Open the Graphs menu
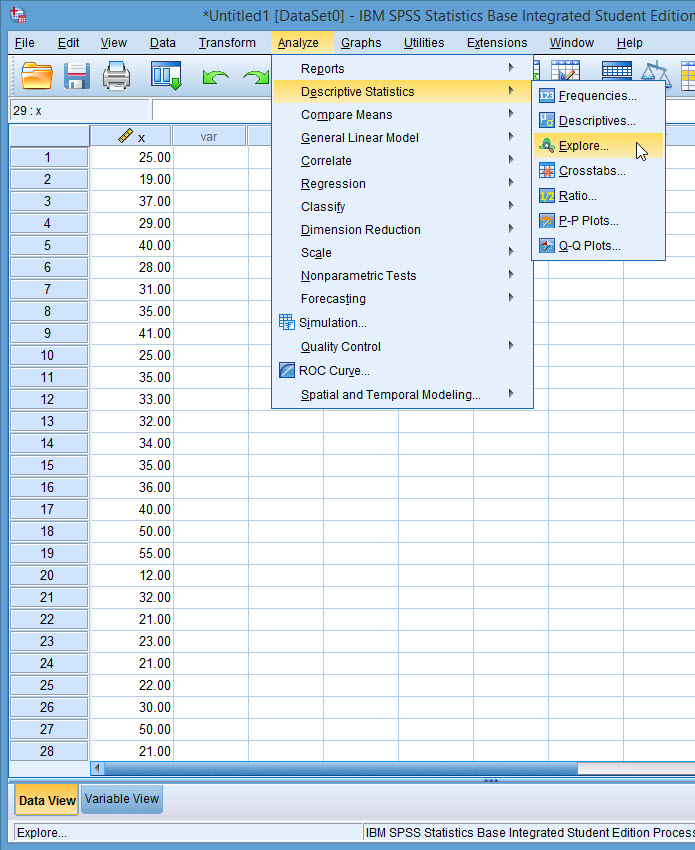The image size is (695, 850). 361,43
